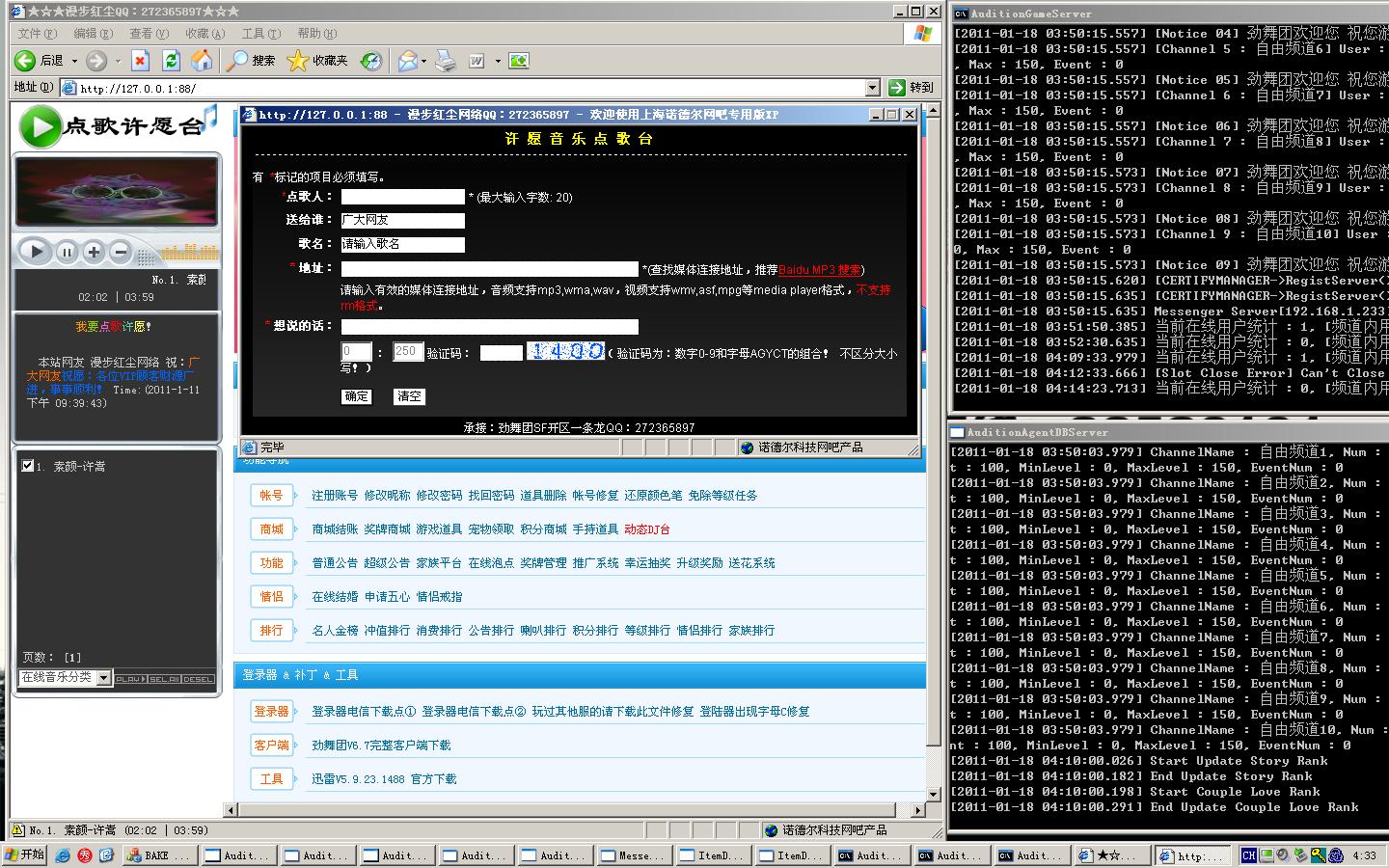
Task: Uncheck the 素颜-许嵩 playlist checkbox
Action: click(28, 466)
